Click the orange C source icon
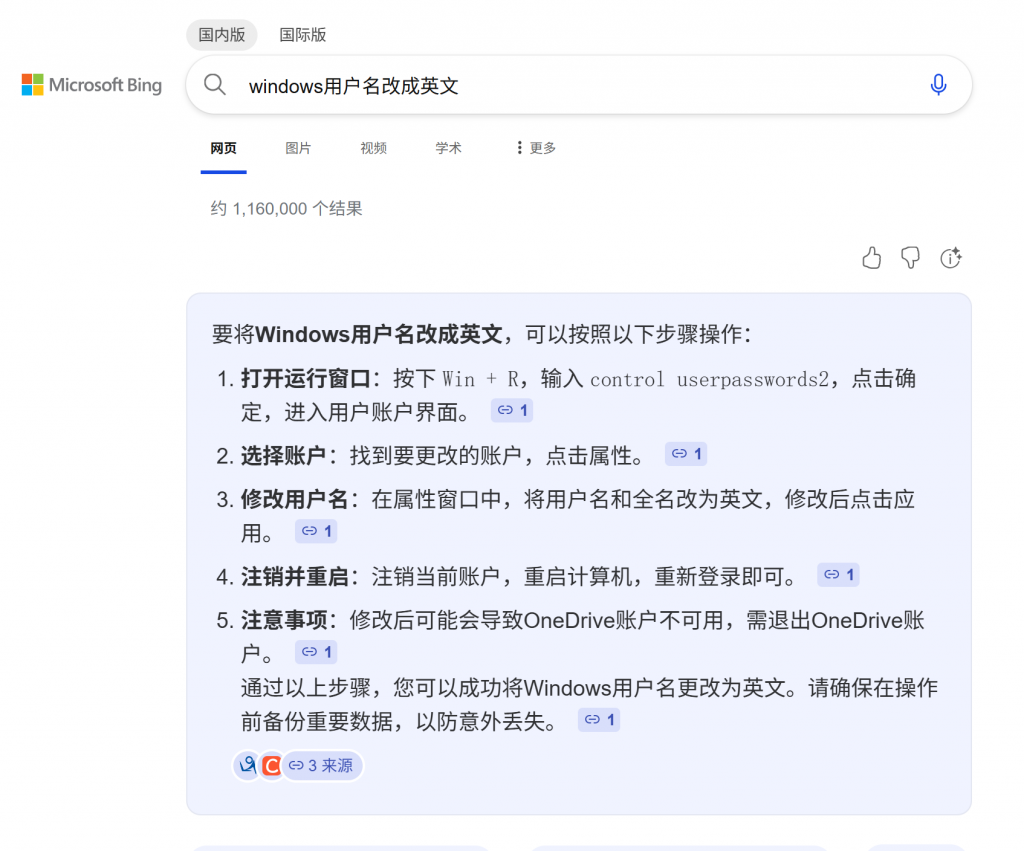 click(271, 766)
